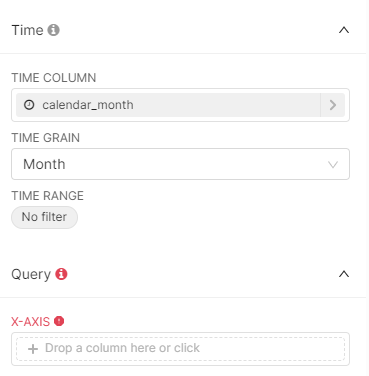Click the TIME COLUMN label
Image resolution: width=369 pixels, height=376 pixels.
pyautogui.click(x=54, y=78)
